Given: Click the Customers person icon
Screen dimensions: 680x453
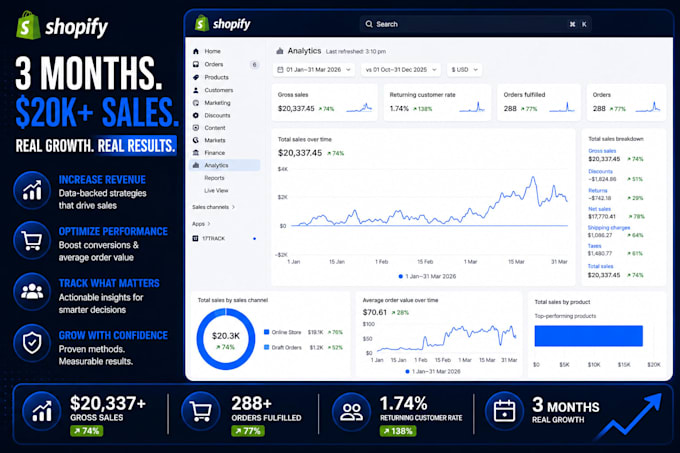Looking at the screenshot, I should point(196,90).
